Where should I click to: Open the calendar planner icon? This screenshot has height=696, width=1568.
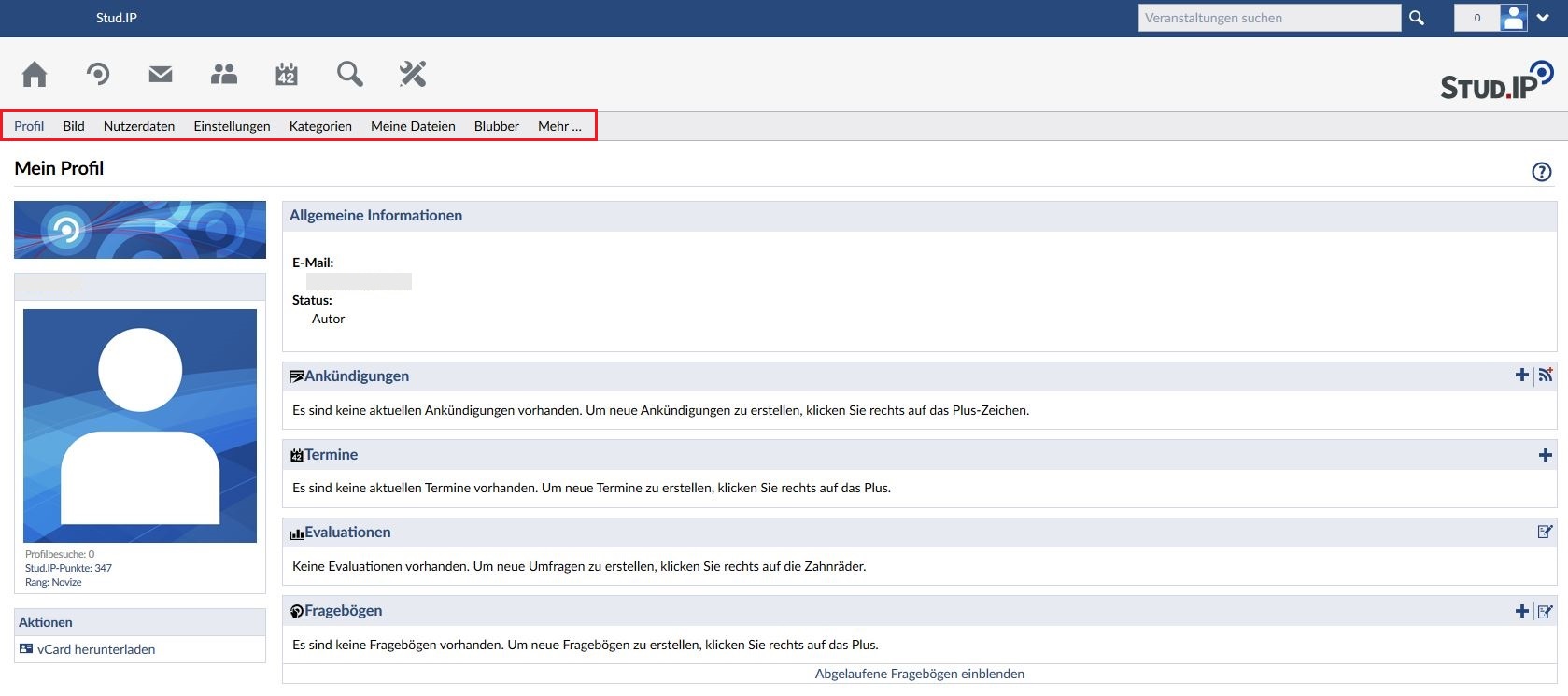[x=287, y=74]
